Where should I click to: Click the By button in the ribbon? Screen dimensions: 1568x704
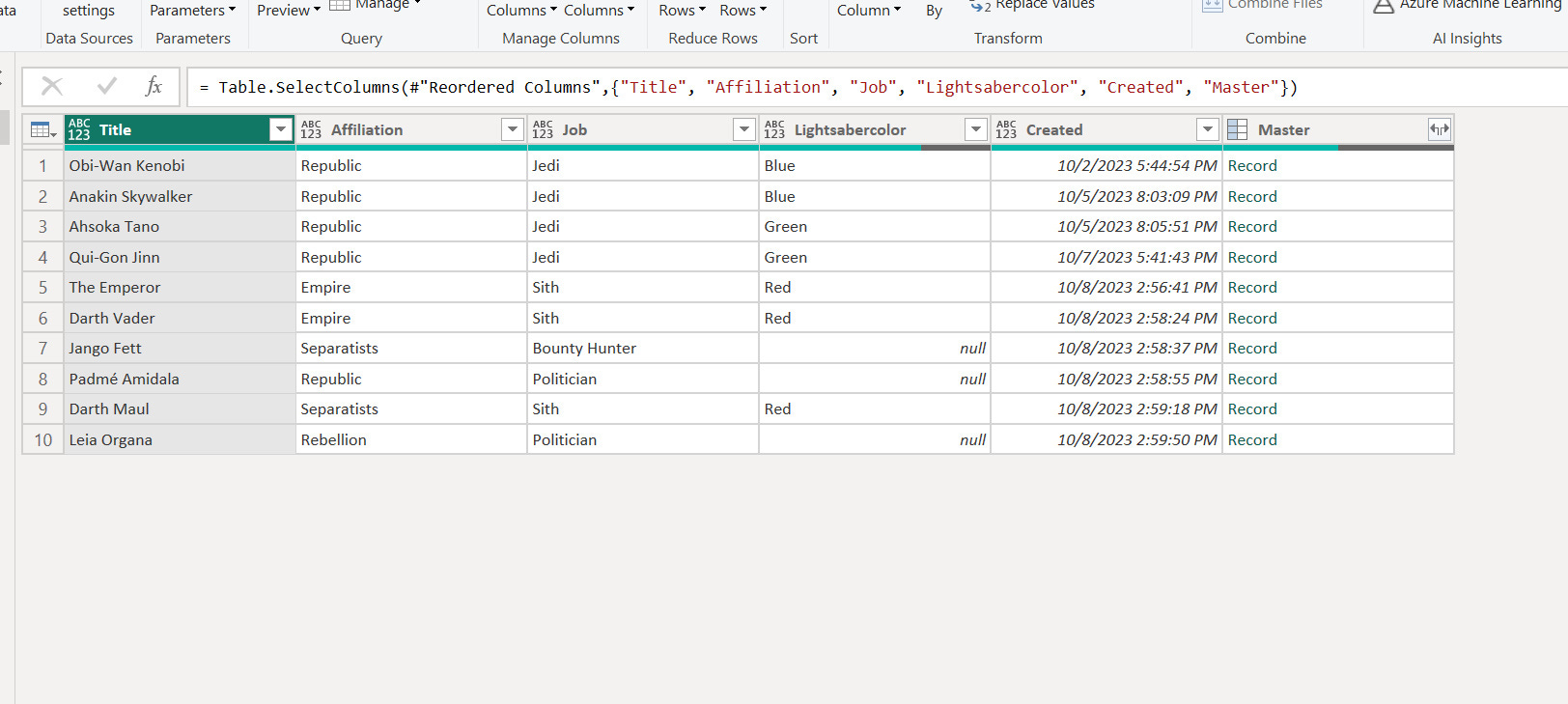[x=934, y=11]
